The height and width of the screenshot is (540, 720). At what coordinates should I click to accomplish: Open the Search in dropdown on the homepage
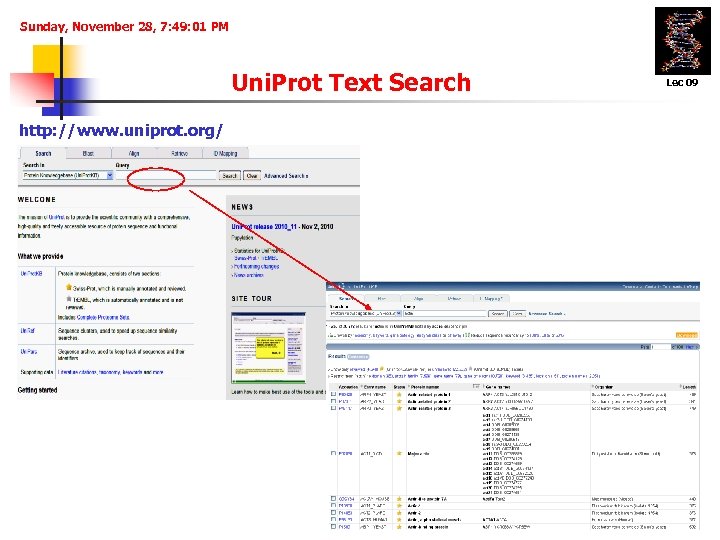click(68, 175)
